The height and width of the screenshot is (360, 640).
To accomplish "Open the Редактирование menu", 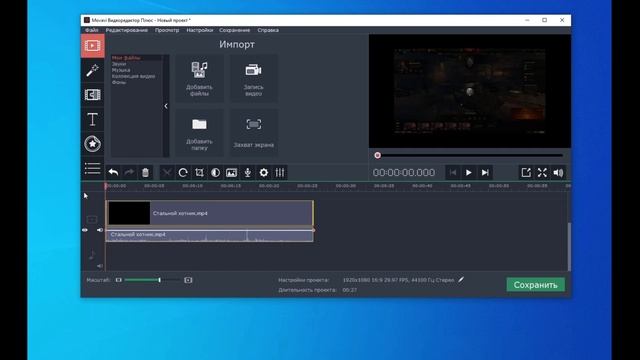I will (x=127, y=30).
